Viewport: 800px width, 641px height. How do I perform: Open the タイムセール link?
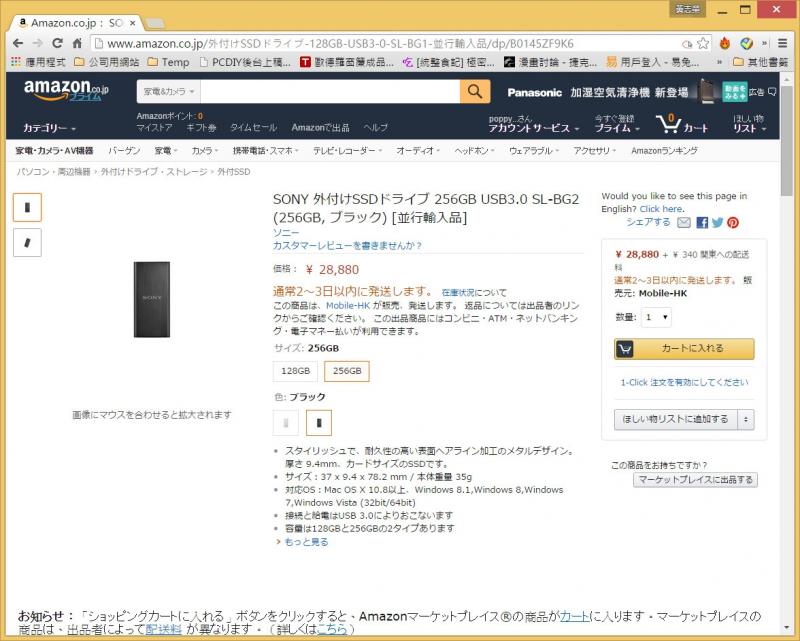pos(253,128)
